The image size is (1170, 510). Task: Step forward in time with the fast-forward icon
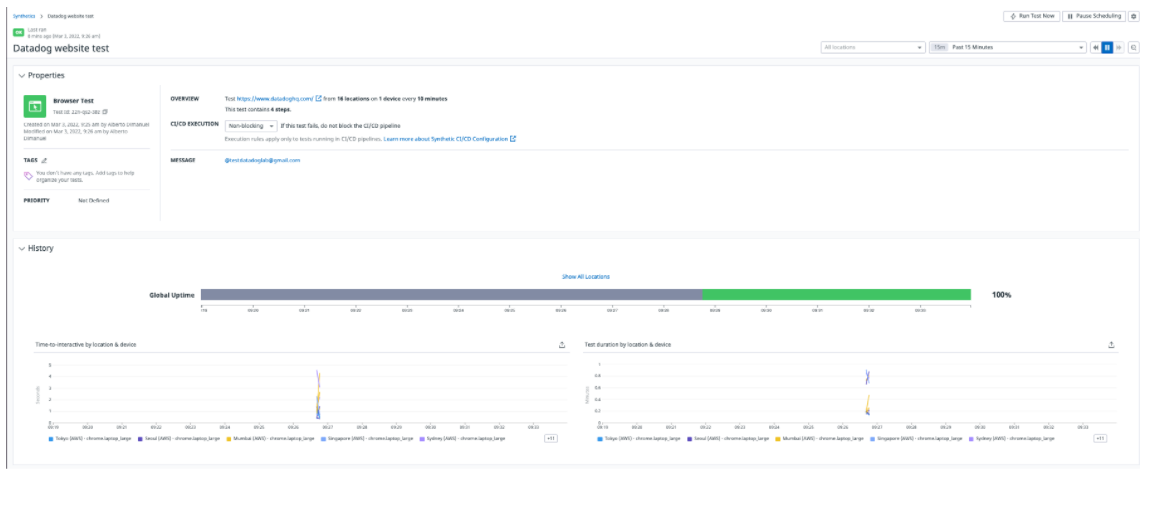[1119, 47]
